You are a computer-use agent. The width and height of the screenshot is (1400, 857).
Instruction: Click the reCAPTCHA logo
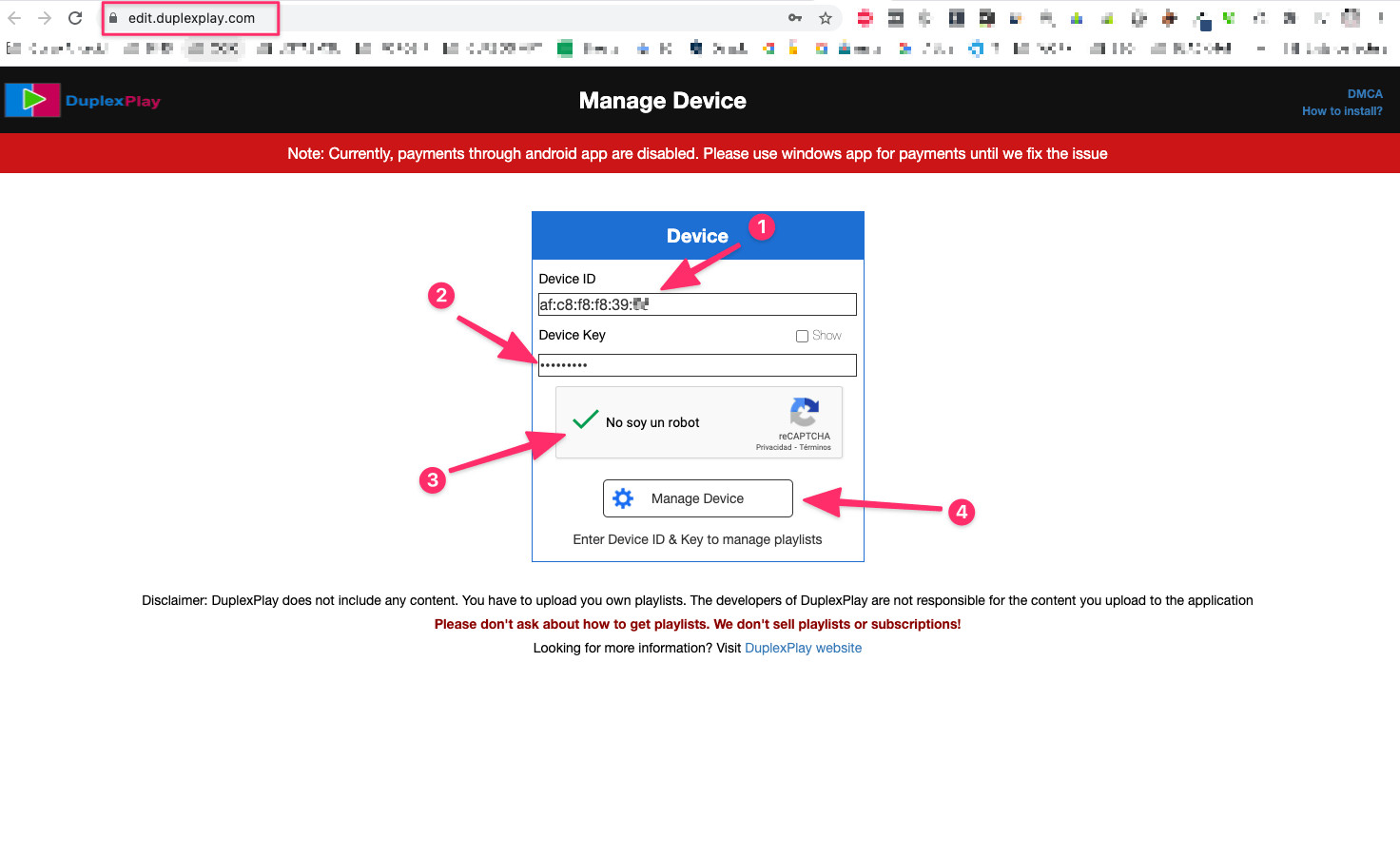805,413
